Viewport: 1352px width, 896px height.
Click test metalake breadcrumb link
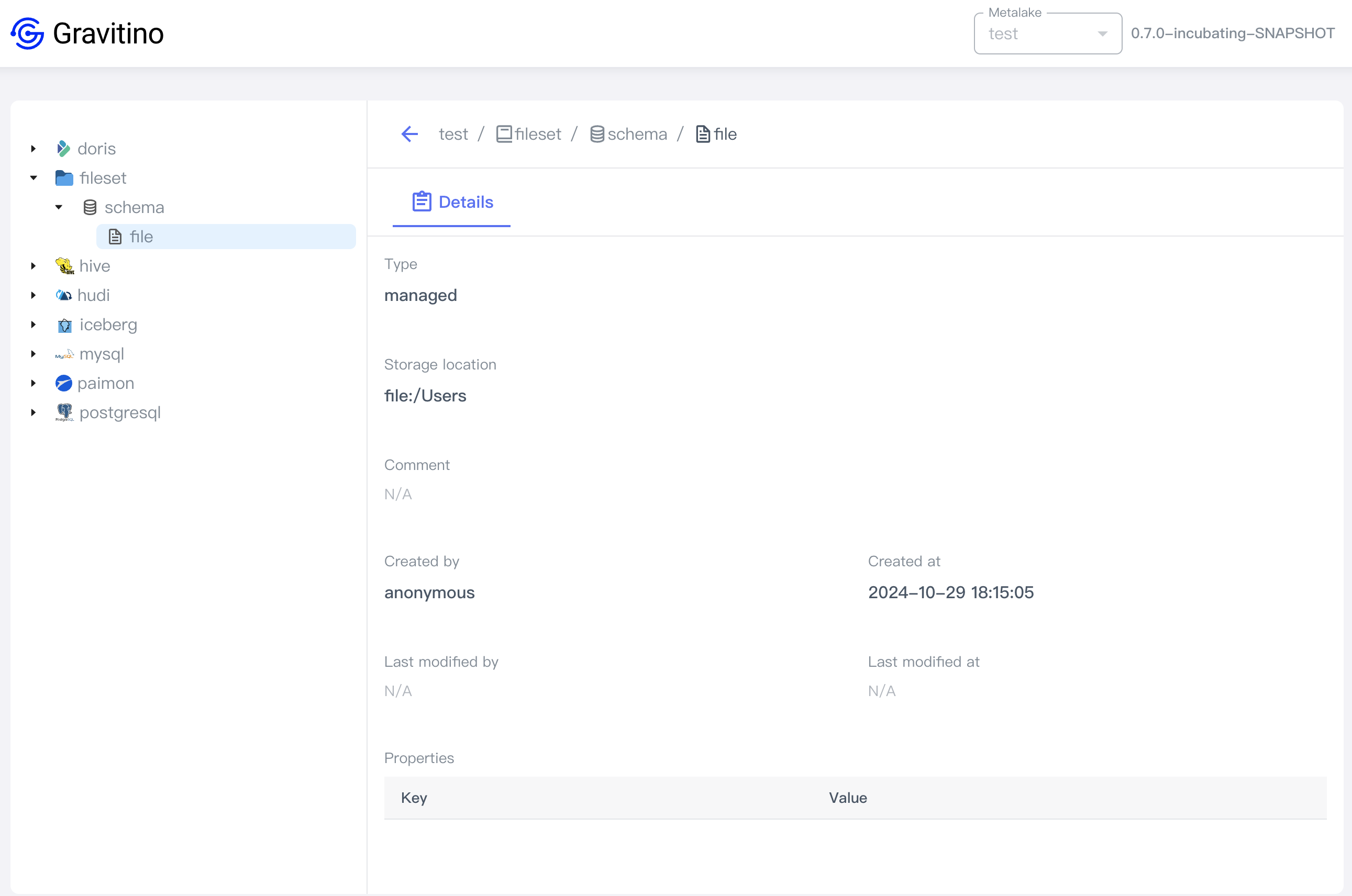click(x=453, y=135)
